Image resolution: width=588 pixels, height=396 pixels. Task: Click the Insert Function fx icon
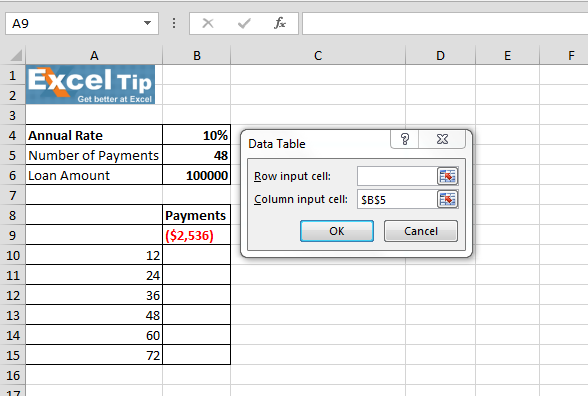[279, 23]
